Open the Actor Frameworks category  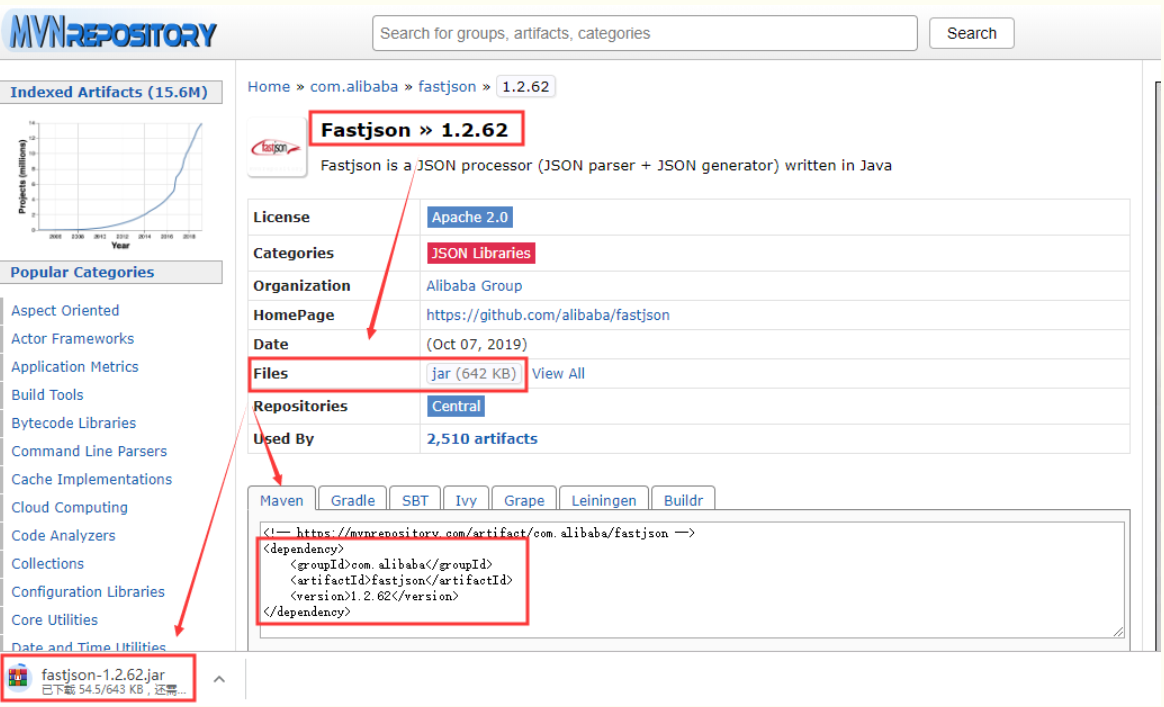pyautogui.click(x=73, y=339)
